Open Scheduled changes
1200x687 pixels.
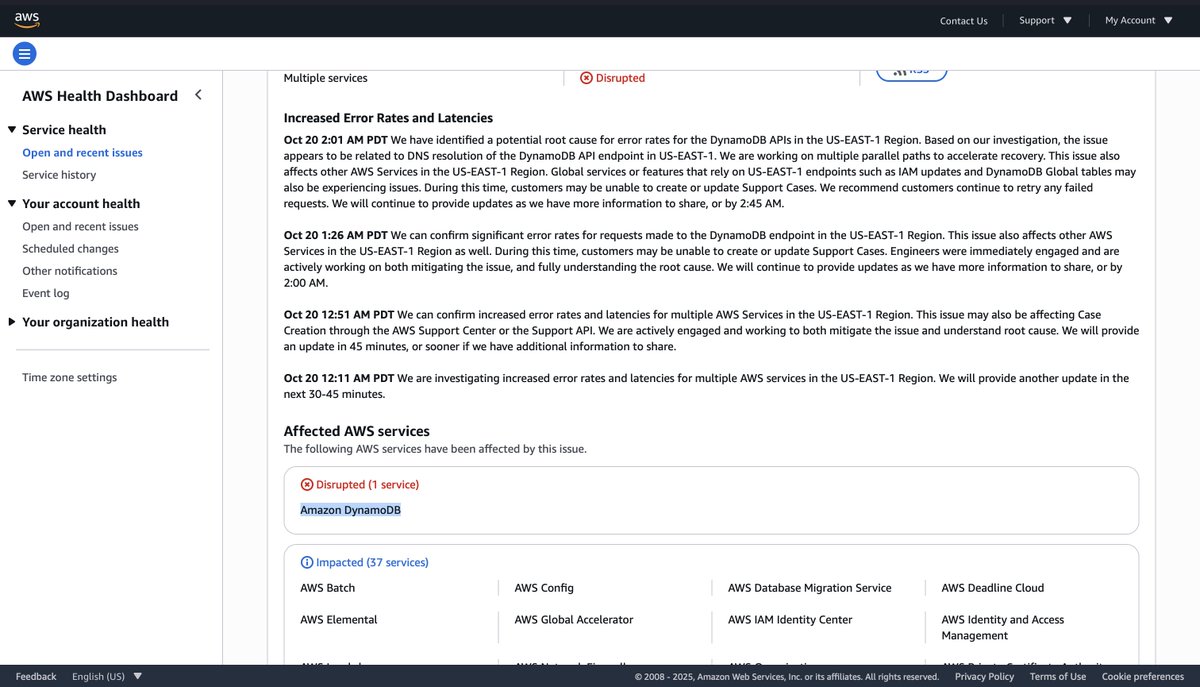[x=70, y=249]
